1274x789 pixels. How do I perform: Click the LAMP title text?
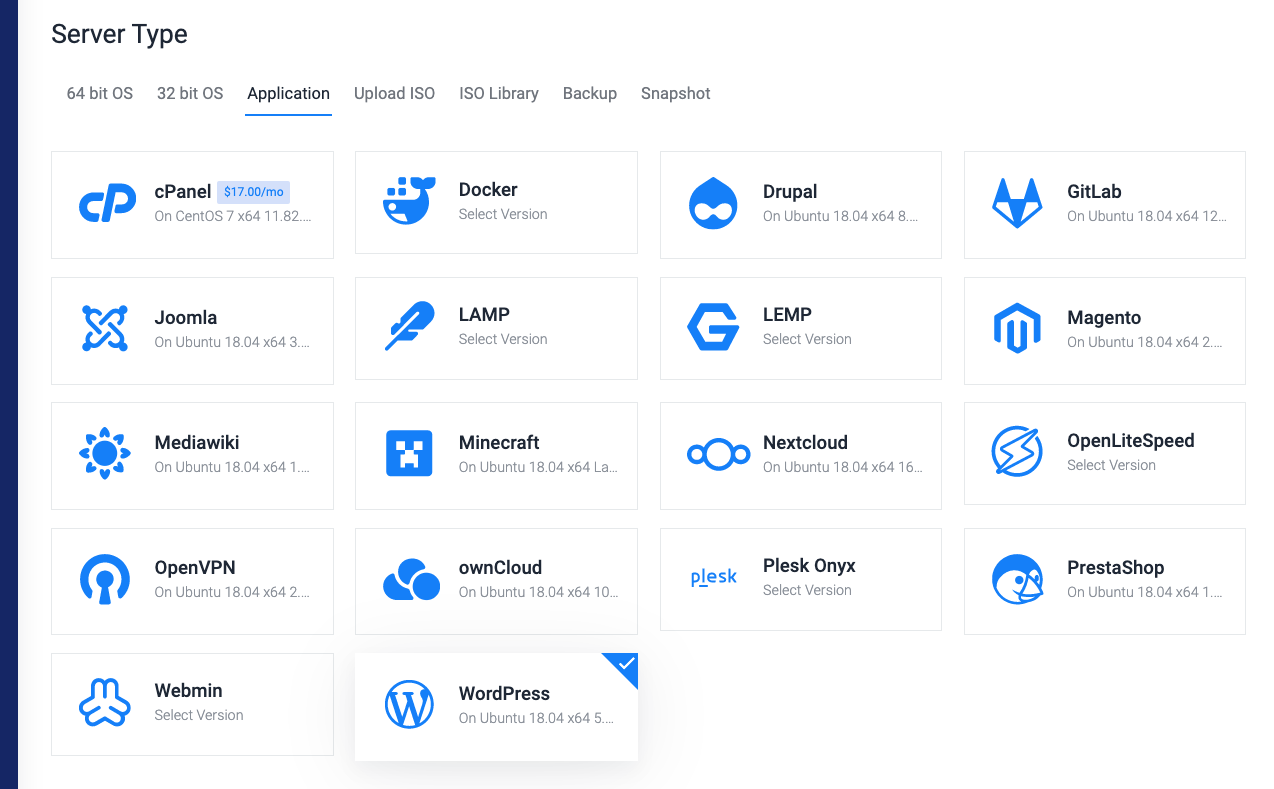pyautogui.click(x=484, y=314)
